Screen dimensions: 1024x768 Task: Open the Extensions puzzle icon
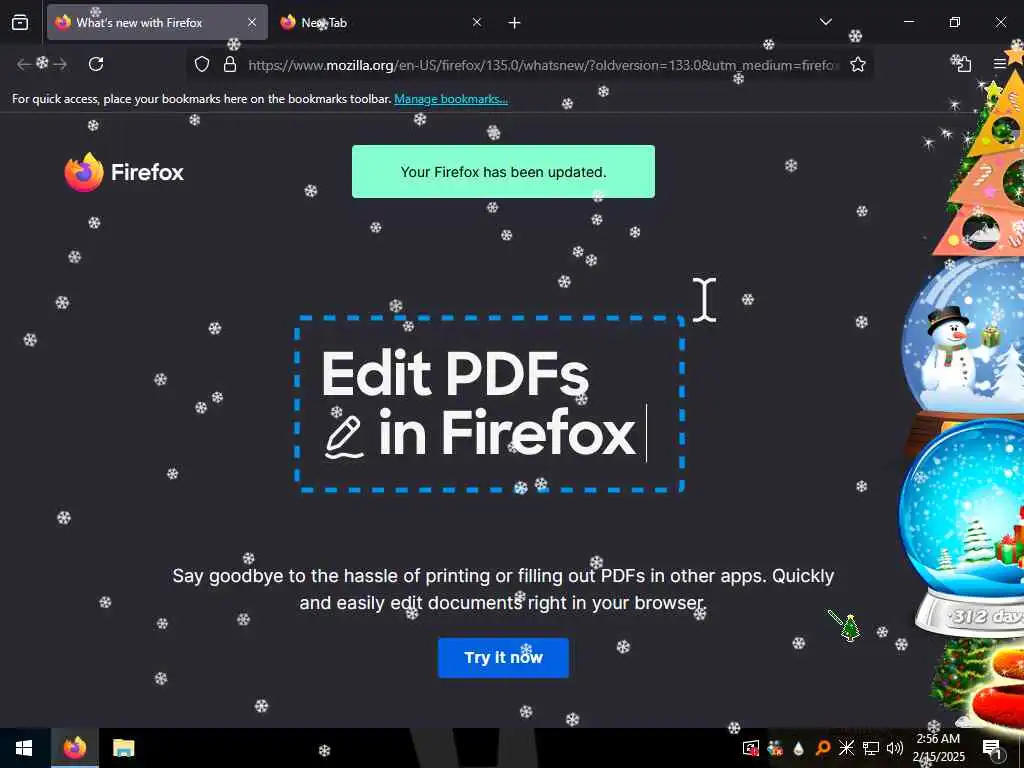[962, 64]
